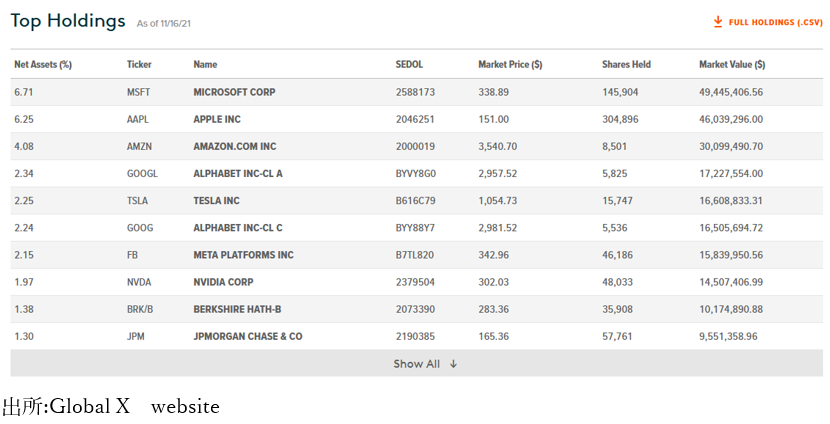The height and width of the screenshot is (424, 830).
Task: Click the Top Holdings heading
Action: point(68,21)
